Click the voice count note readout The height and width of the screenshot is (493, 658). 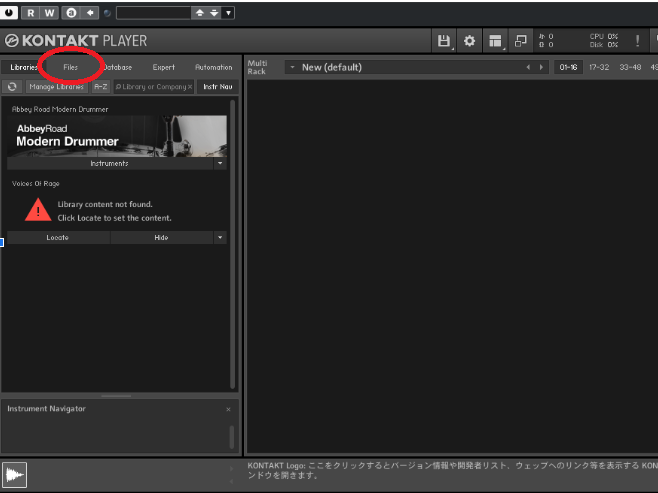pos(546,37)
